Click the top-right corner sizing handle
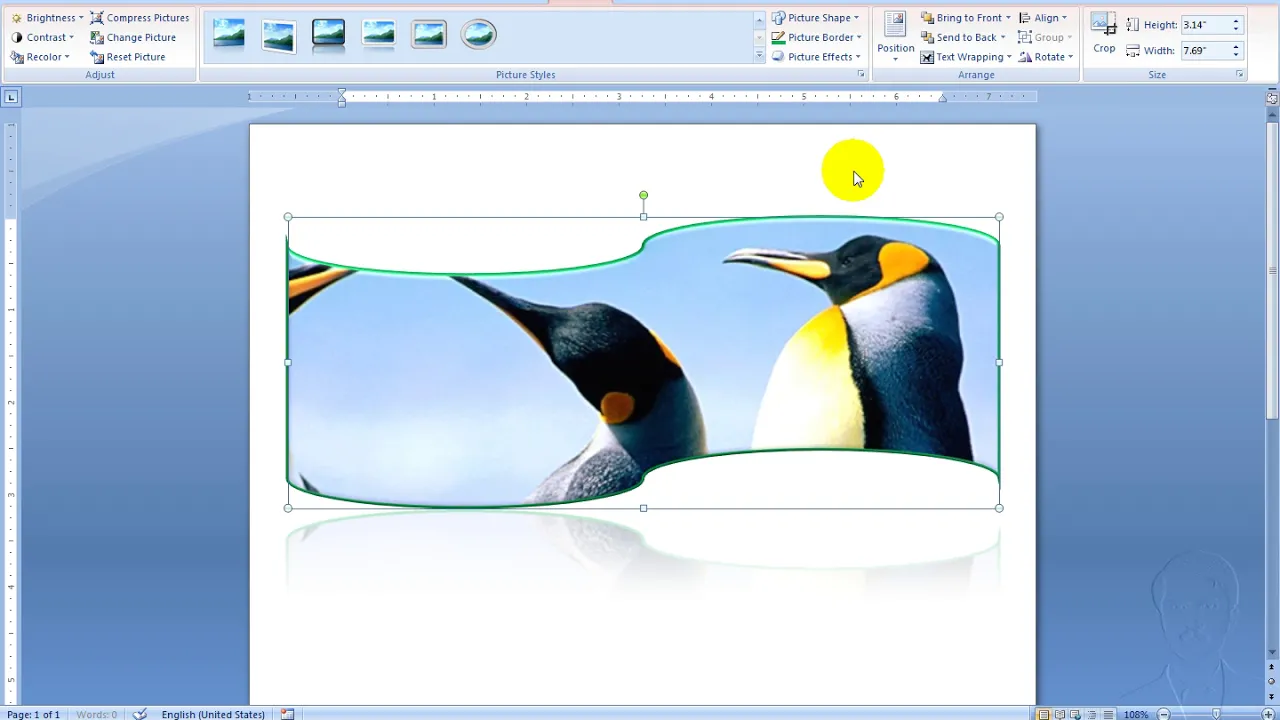The width and height of the screenshot is (1280, 720). click(x=999, y=217)
